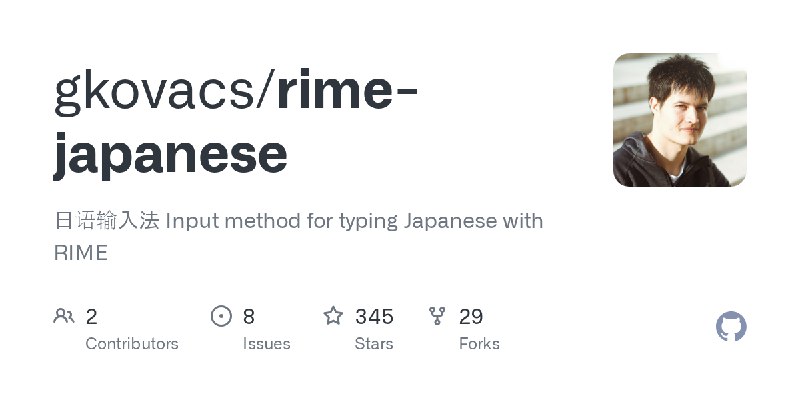Click the Stars star icon
This screenshot has width=800, height=400.
pos(333,317)
